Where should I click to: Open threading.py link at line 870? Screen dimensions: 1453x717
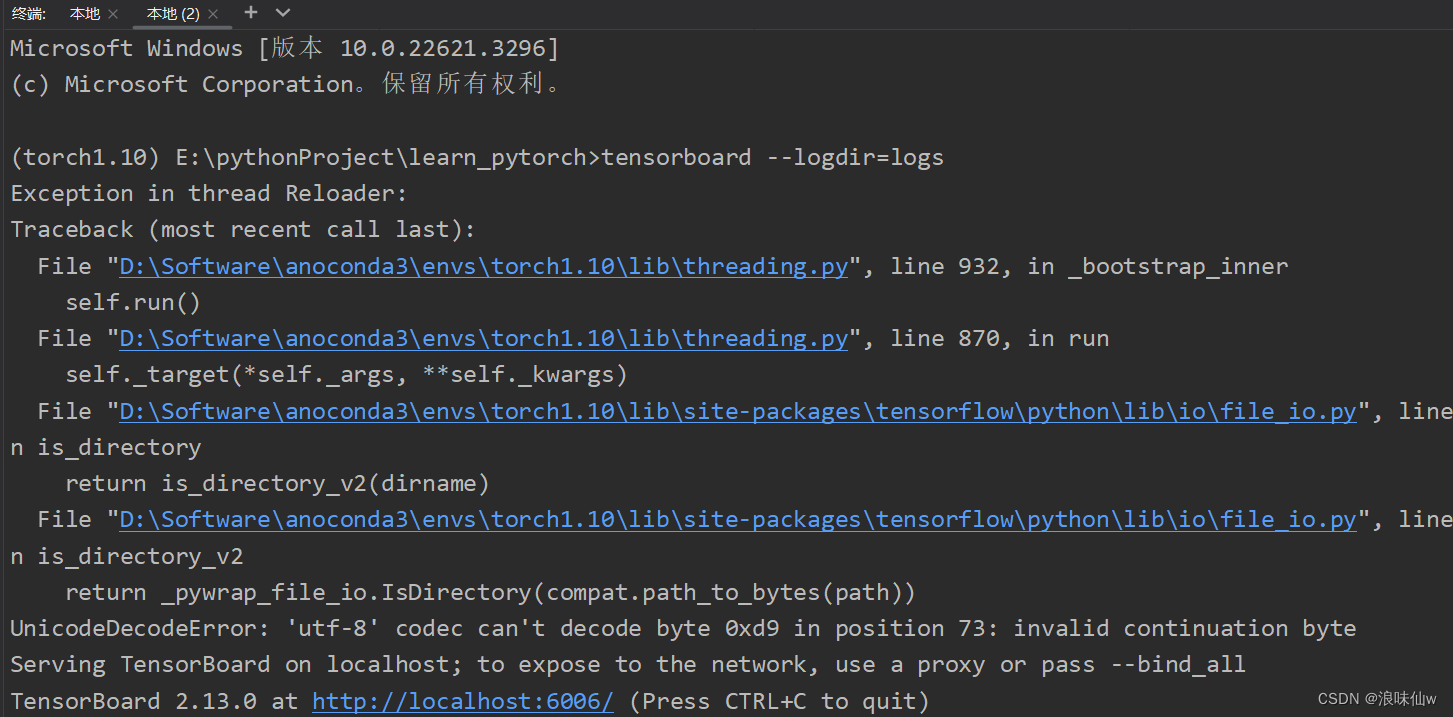click(x=482, y=337)
